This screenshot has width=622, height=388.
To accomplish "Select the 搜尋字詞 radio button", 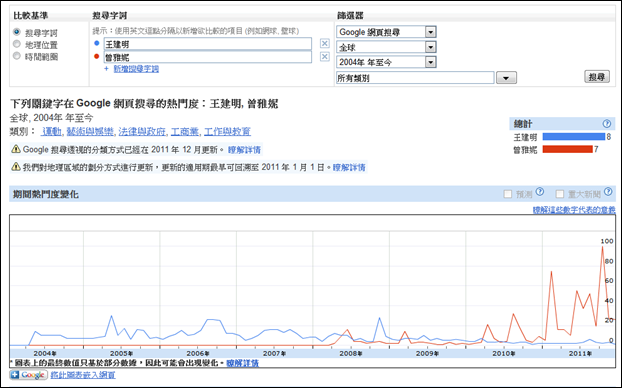I will click(17, 32).
